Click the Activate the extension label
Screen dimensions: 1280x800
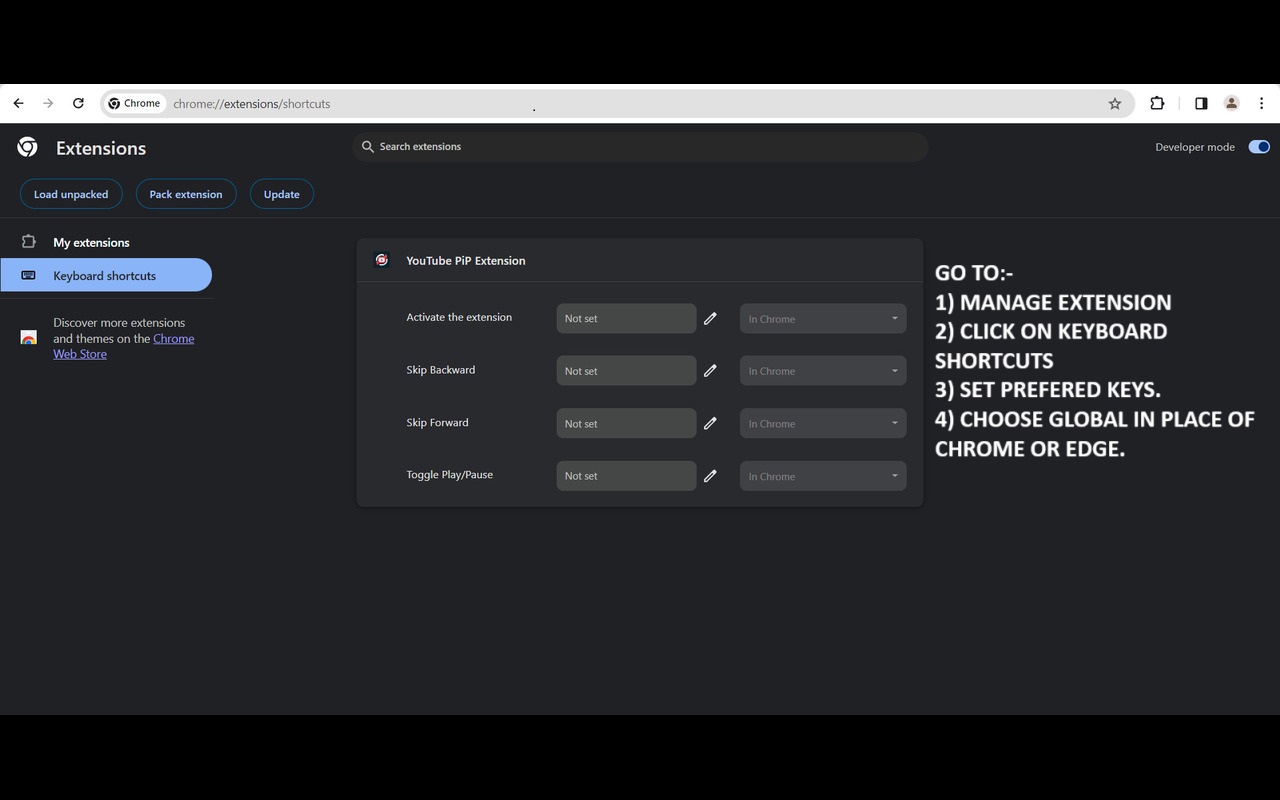pyautogui.click(x=459, y=317)
